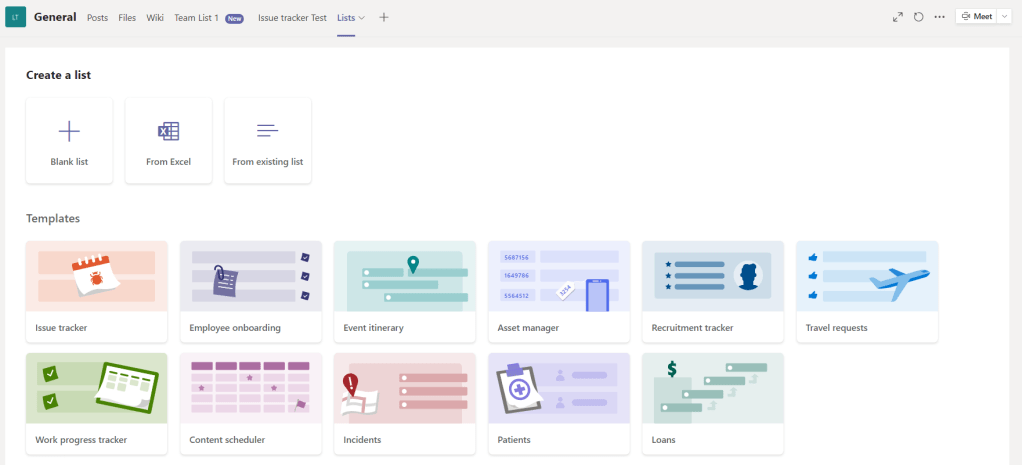
Task: Start a meeting with the Meet button
Action: [x=977, y=17]
